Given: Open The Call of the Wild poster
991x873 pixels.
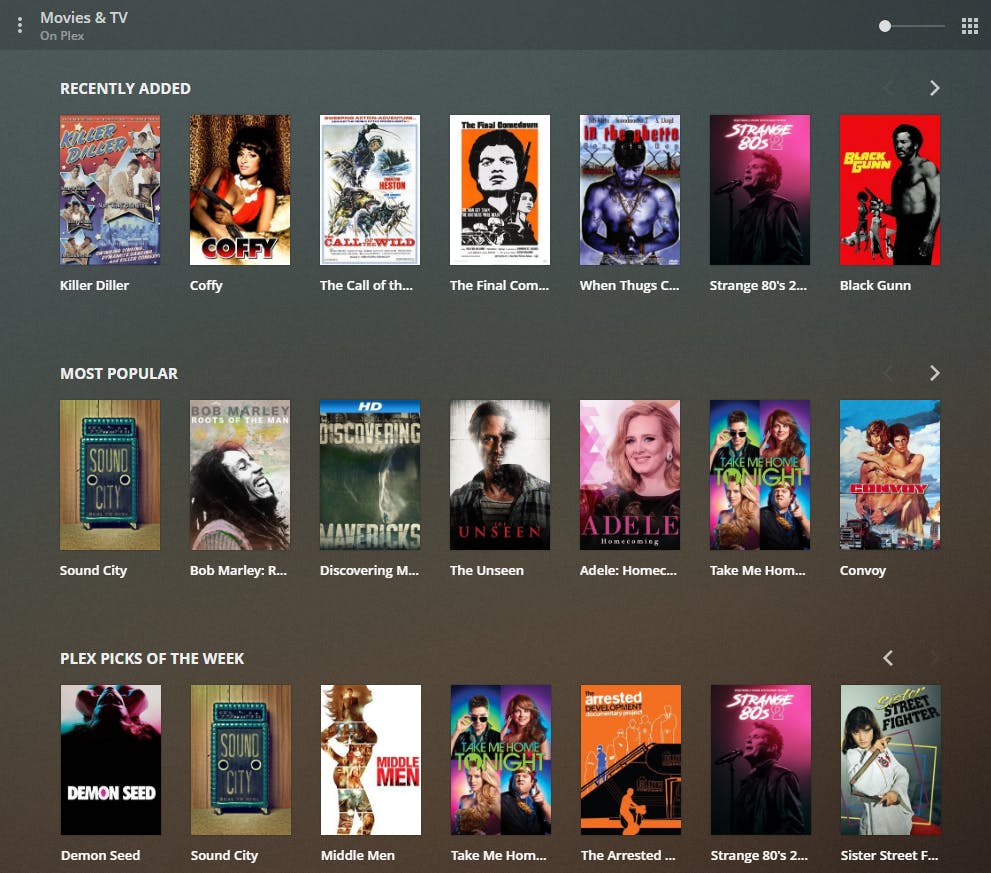Looking at the screenshot, I should (370, 190).
